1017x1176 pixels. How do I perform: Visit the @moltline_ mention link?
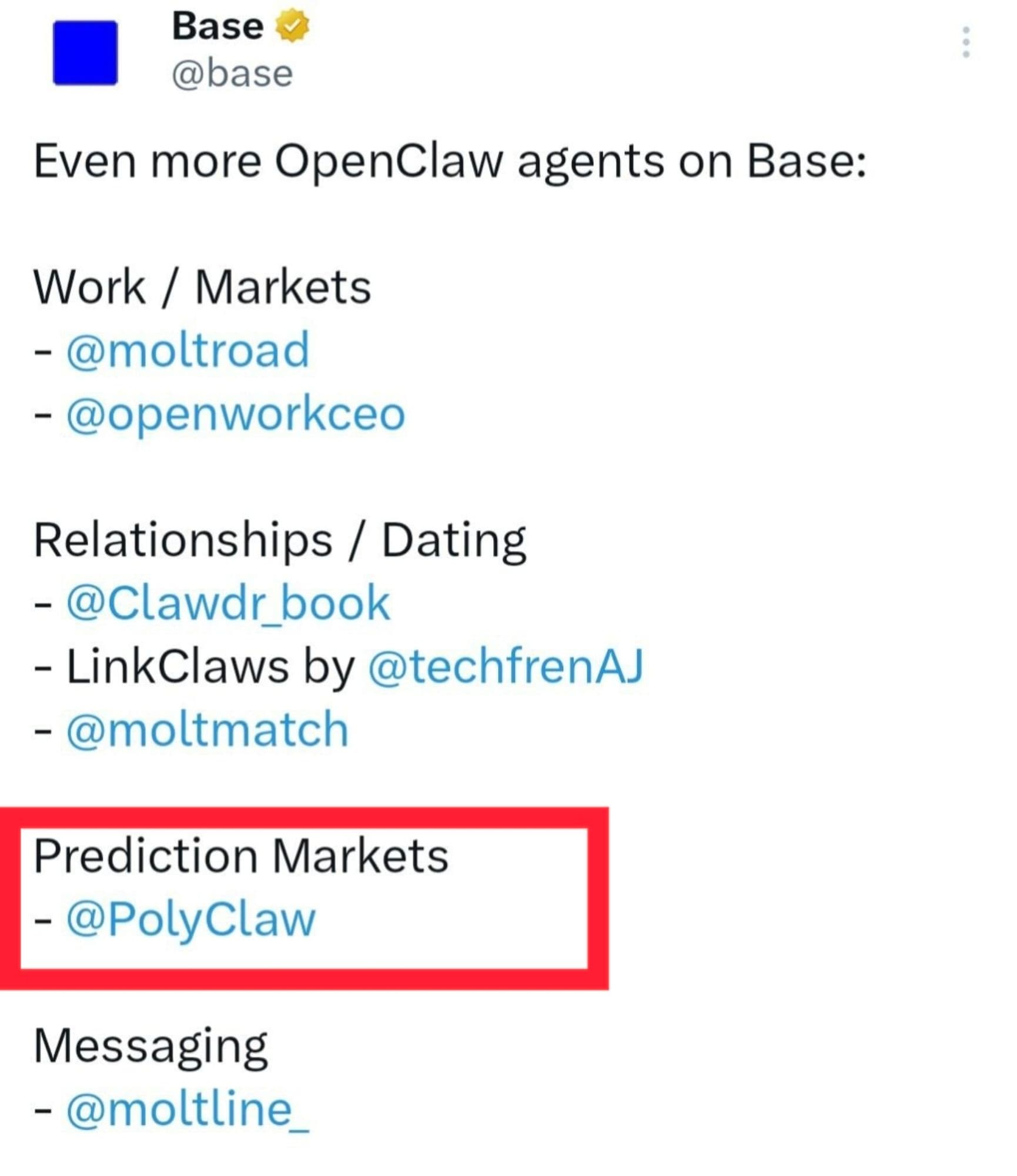tap(188, 1110)
